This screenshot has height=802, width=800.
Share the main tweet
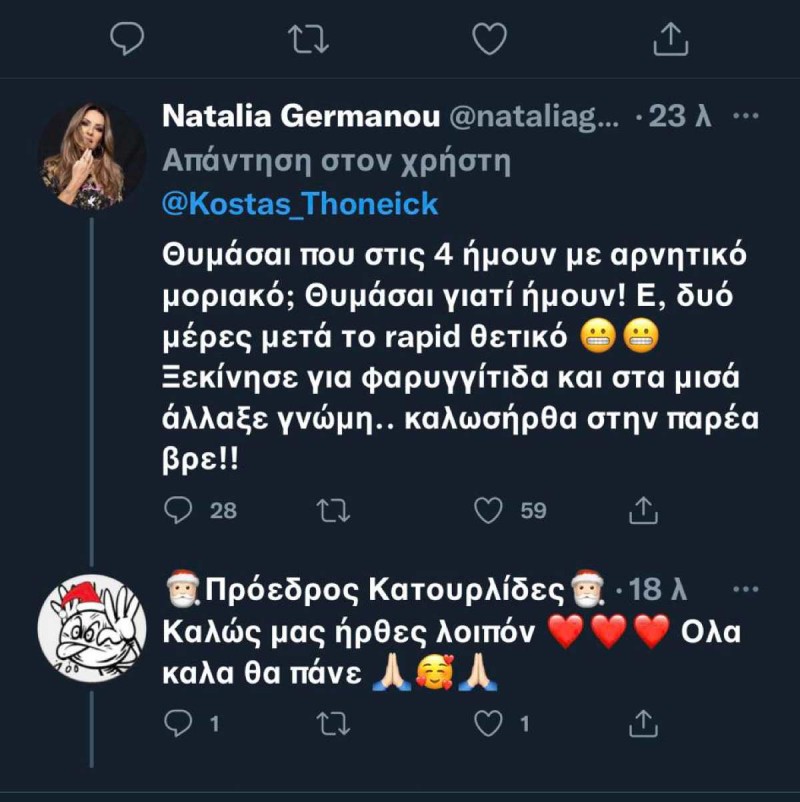point(670,38)
